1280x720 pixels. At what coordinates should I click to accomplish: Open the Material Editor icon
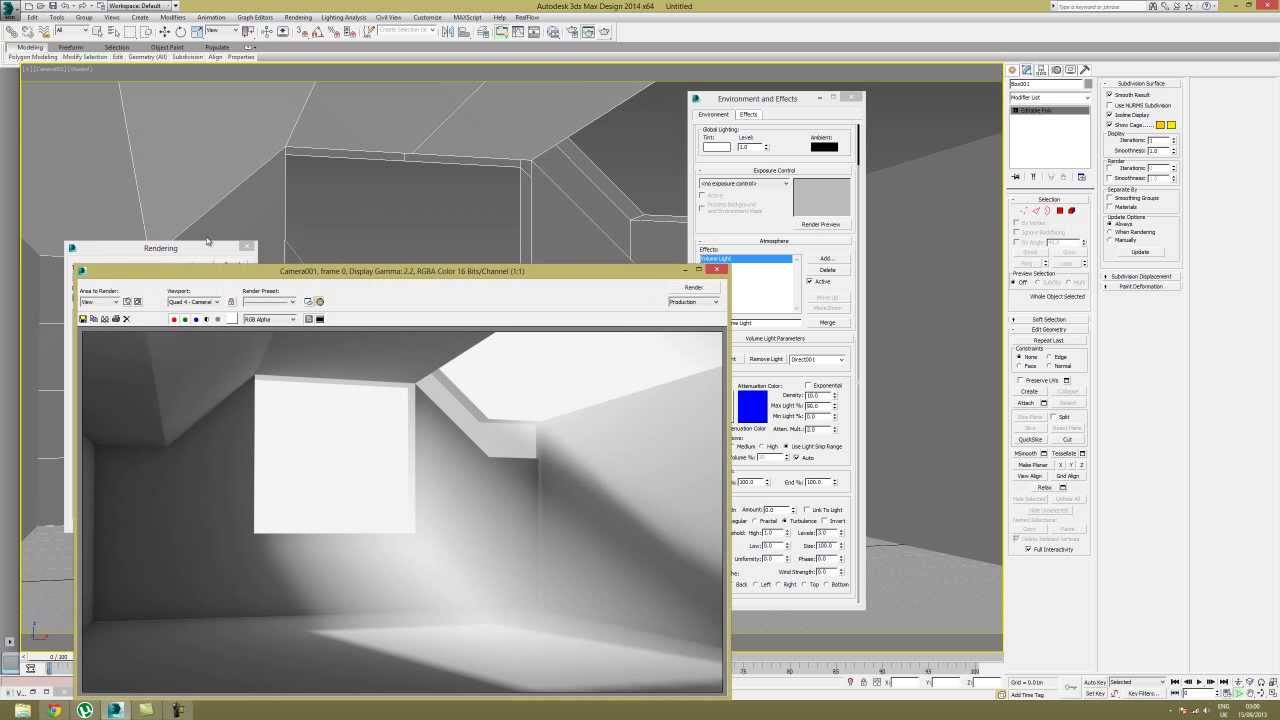point(552,31)
